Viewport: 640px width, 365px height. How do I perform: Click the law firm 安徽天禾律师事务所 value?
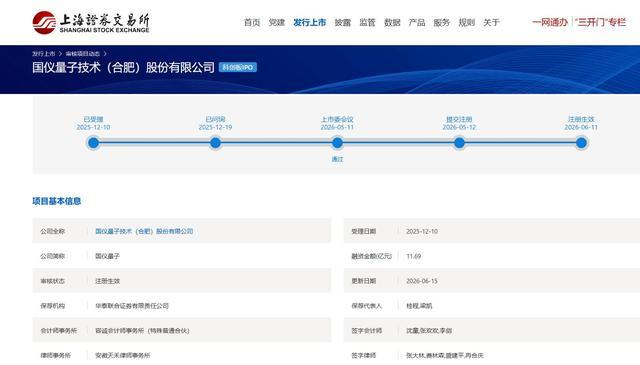tap(123, 355)
